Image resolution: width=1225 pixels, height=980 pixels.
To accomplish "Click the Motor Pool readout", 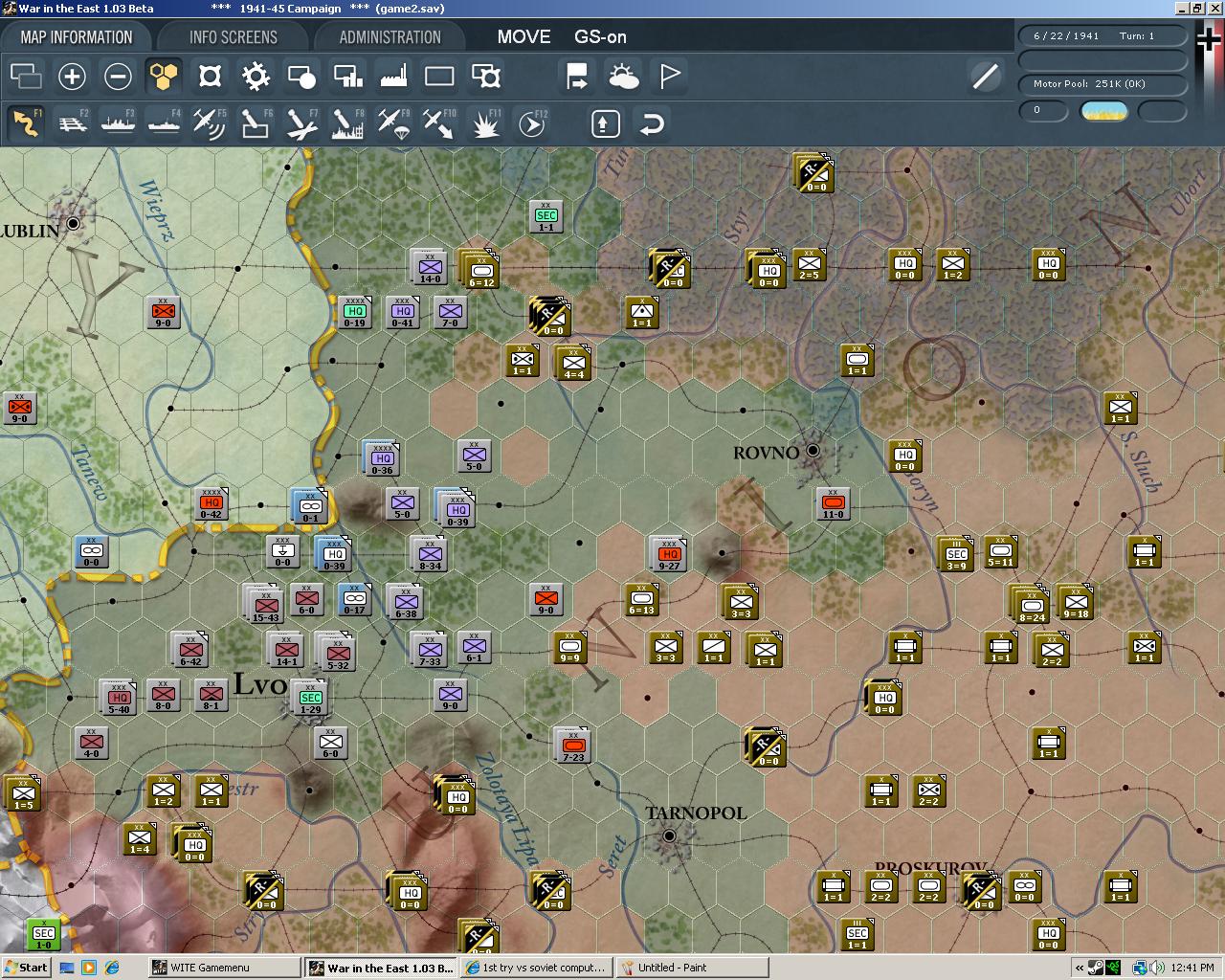I will [1102, 84].
